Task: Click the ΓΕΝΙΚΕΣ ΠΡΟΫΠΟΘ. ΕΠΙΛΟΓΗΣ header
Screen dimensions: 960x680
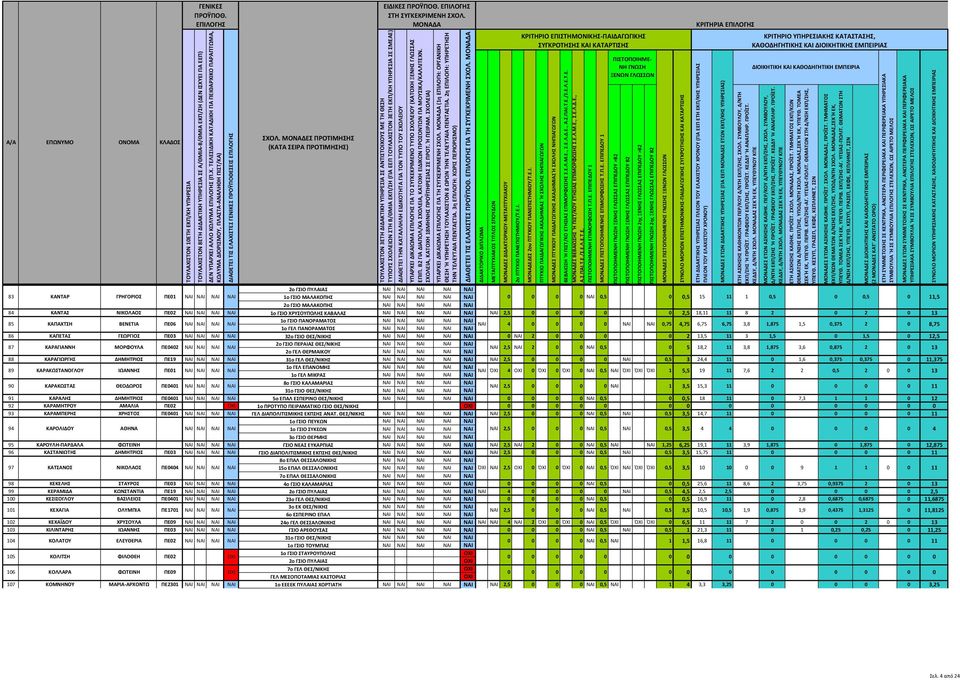Action: pos(210,16)
